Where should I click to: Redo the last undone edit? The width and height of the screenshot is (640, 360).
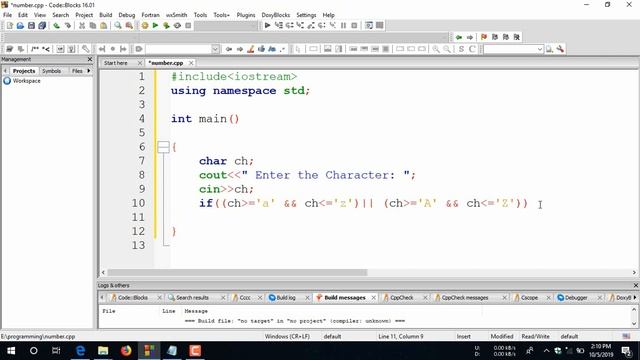point(68,26)
